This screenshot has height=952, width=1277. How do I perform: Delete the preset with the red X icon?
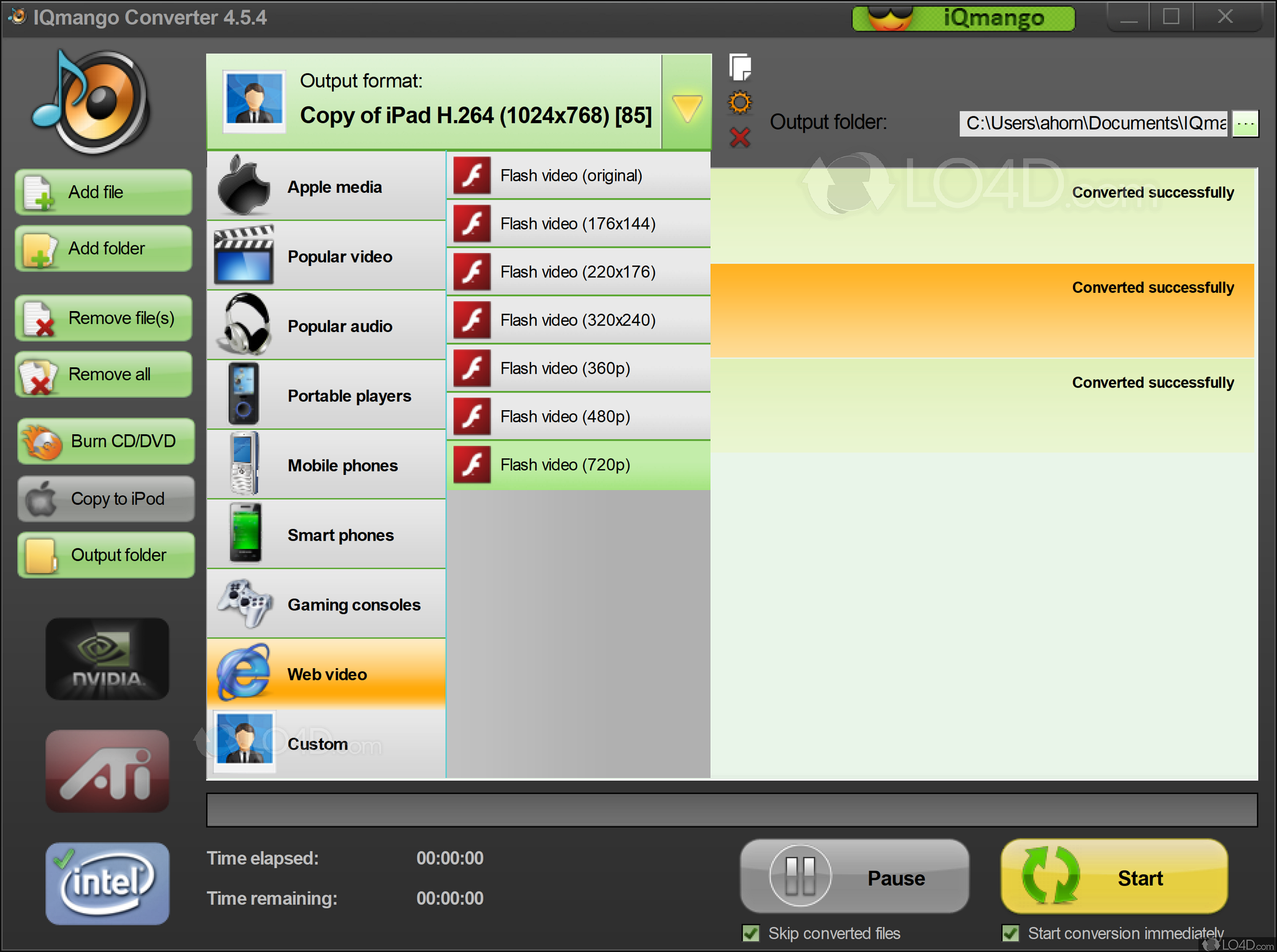click(740, 138)
